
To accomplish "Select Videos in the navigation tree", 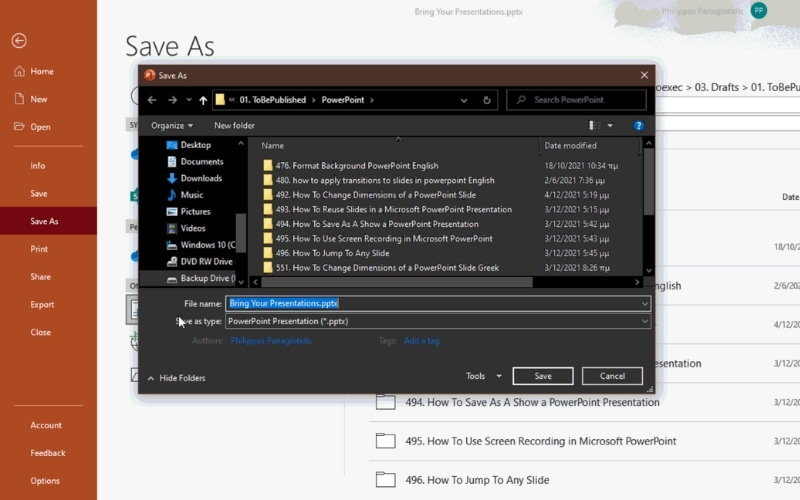I will click(x=192, y=228).
